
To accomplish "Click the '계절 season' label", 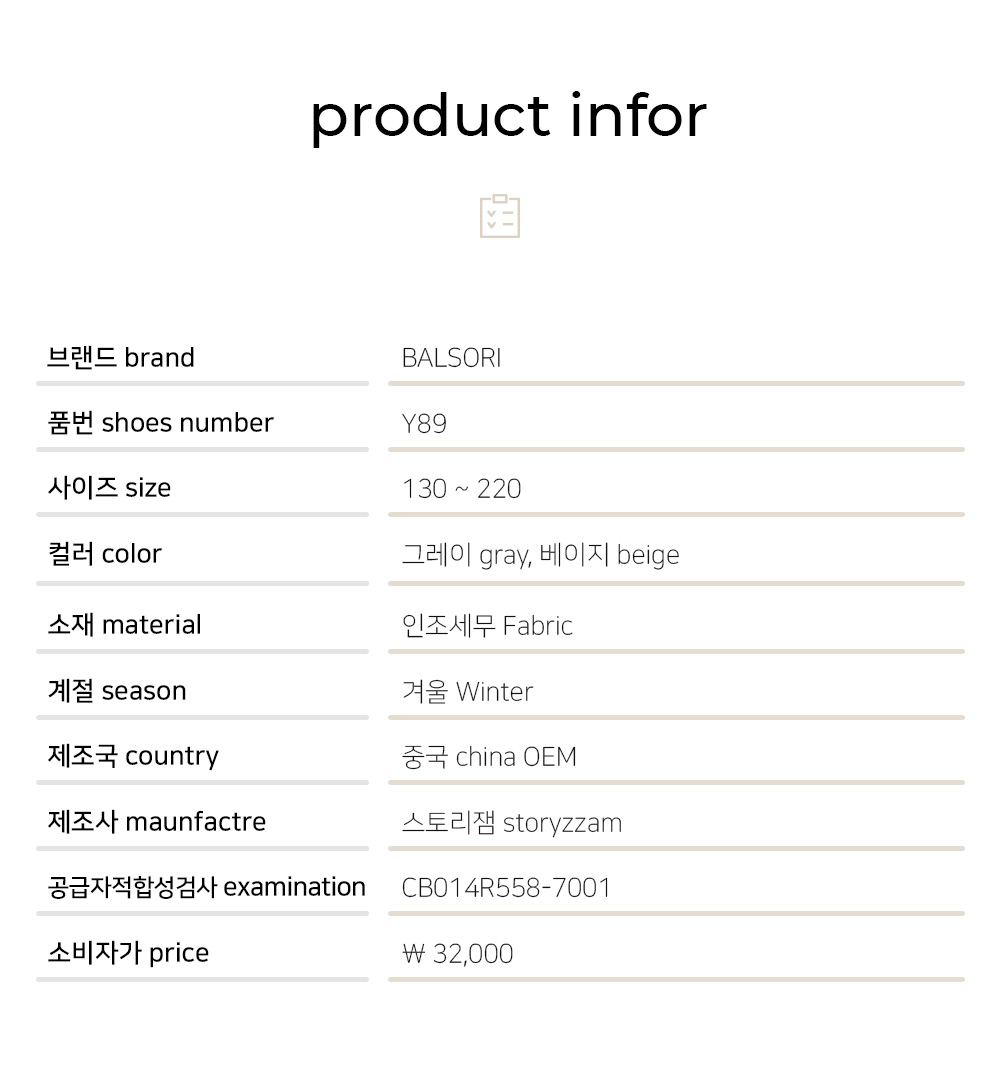I will 117,691.
